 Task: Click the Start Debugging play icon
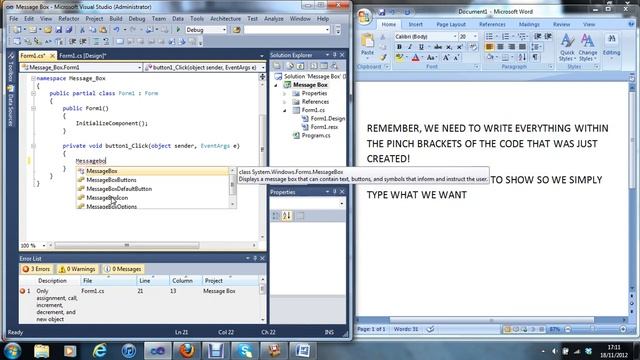[x=178, y=30]
